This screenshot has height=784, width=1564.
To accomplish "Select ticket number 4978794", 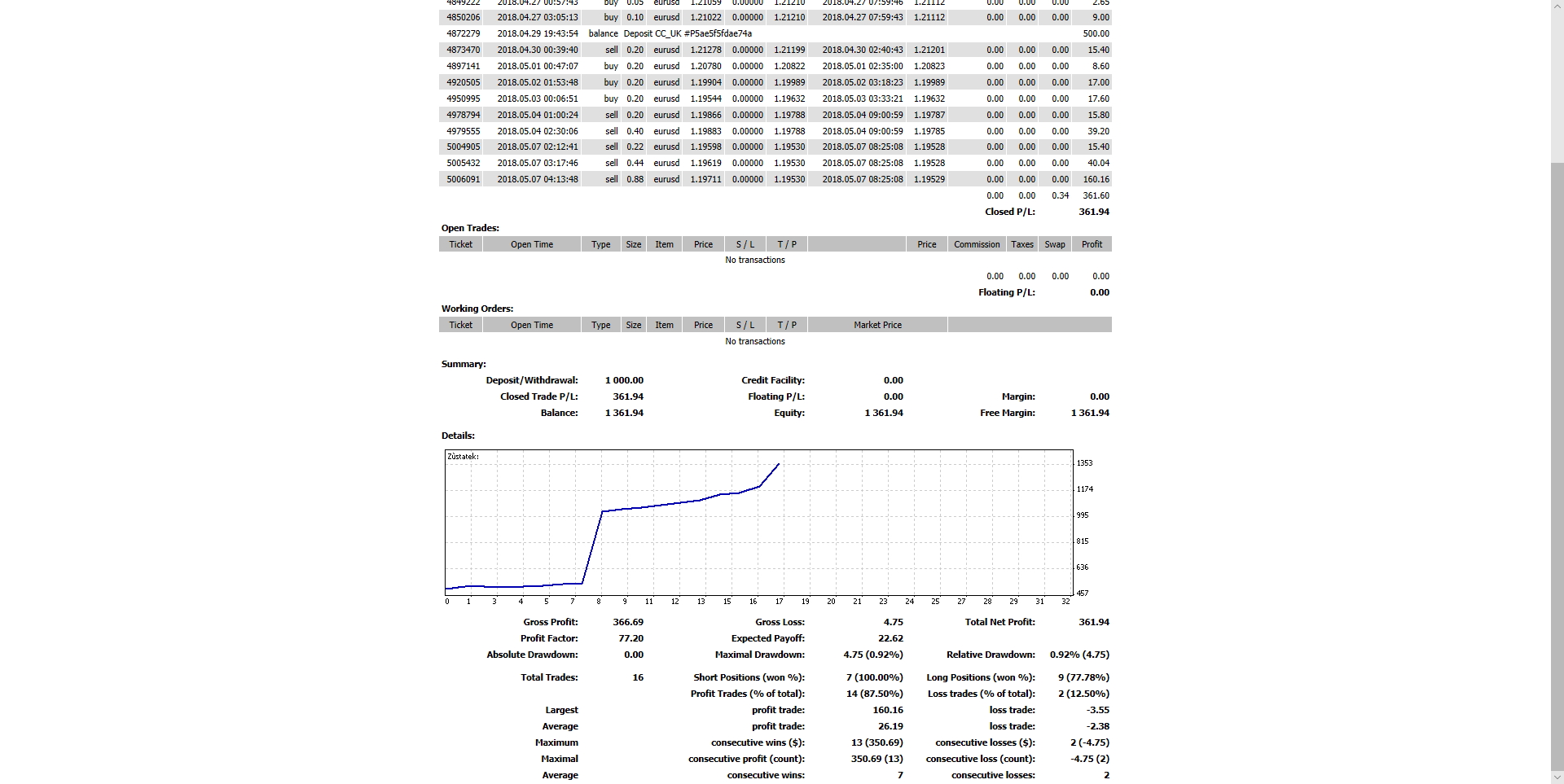I will click(x=463, y=115).
